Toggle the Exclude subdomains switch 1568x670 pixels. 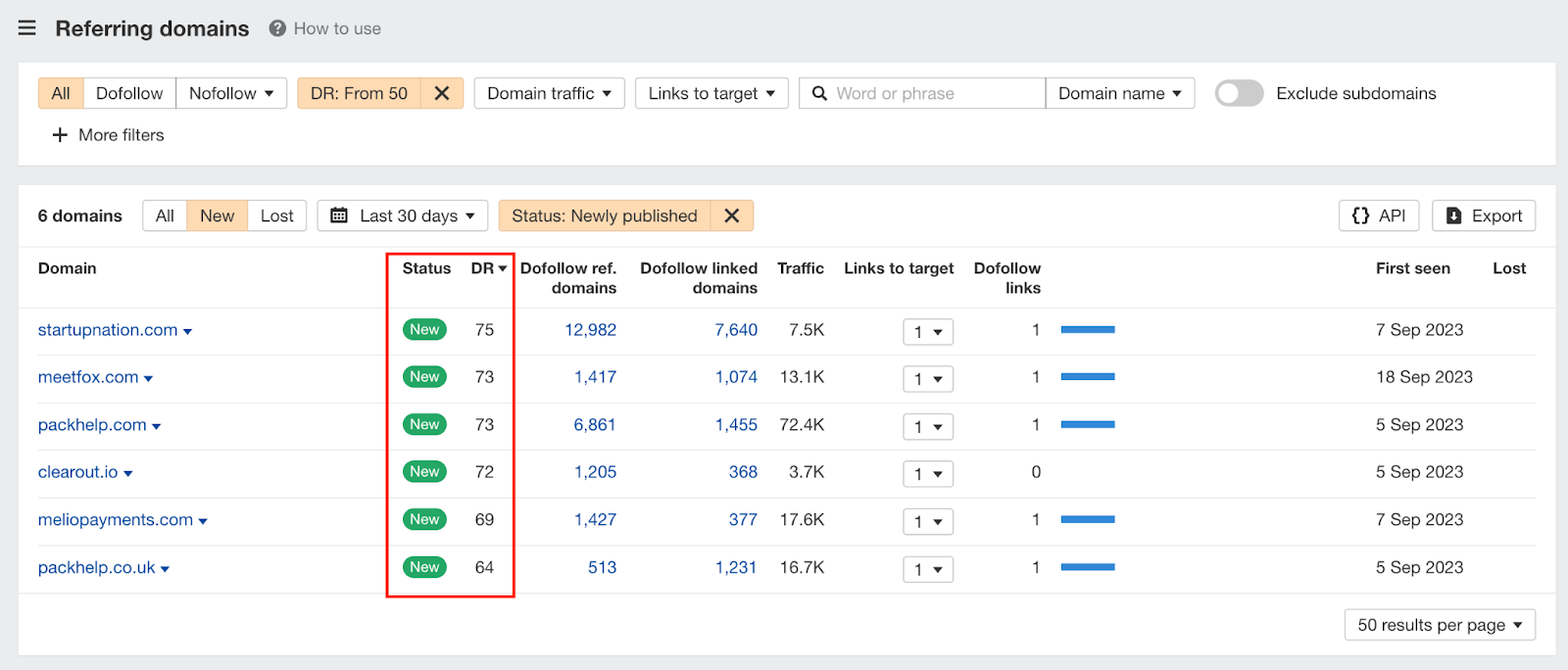tap(1239, 93)
